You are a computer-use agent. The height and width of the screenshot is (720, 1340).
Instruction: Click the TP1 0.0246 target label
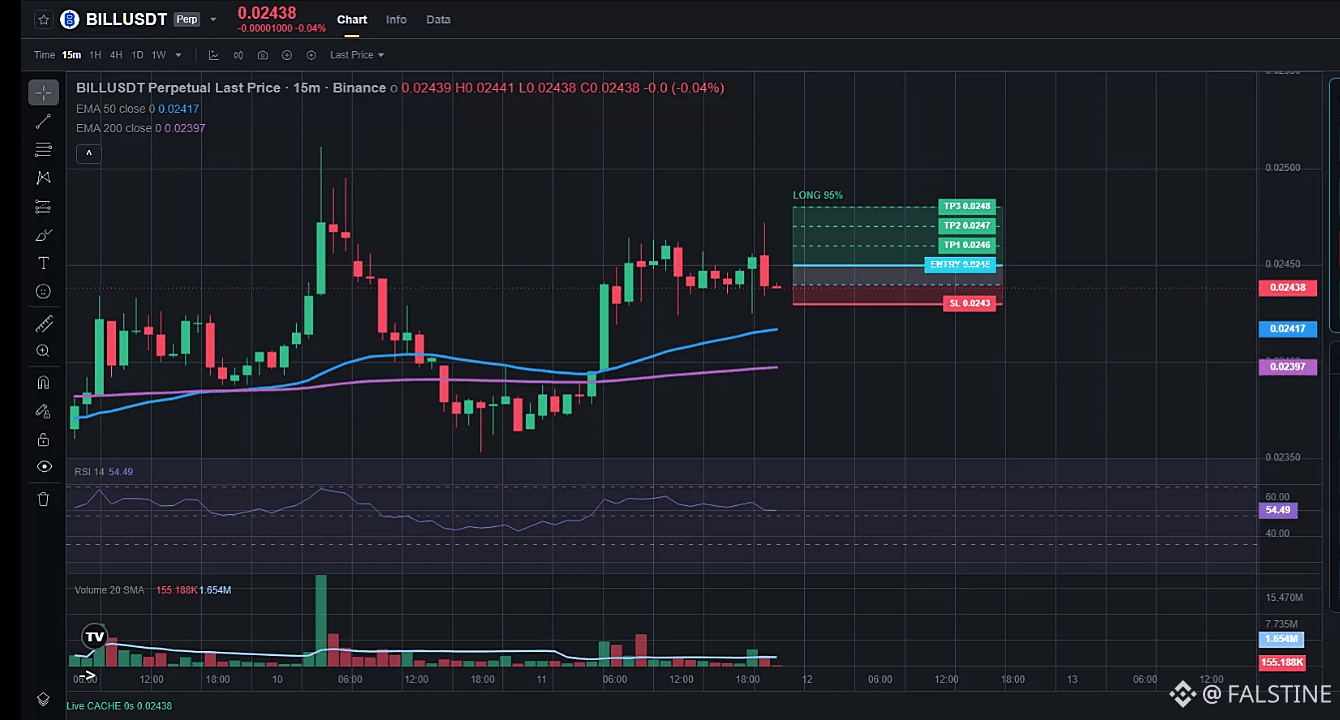967,245
